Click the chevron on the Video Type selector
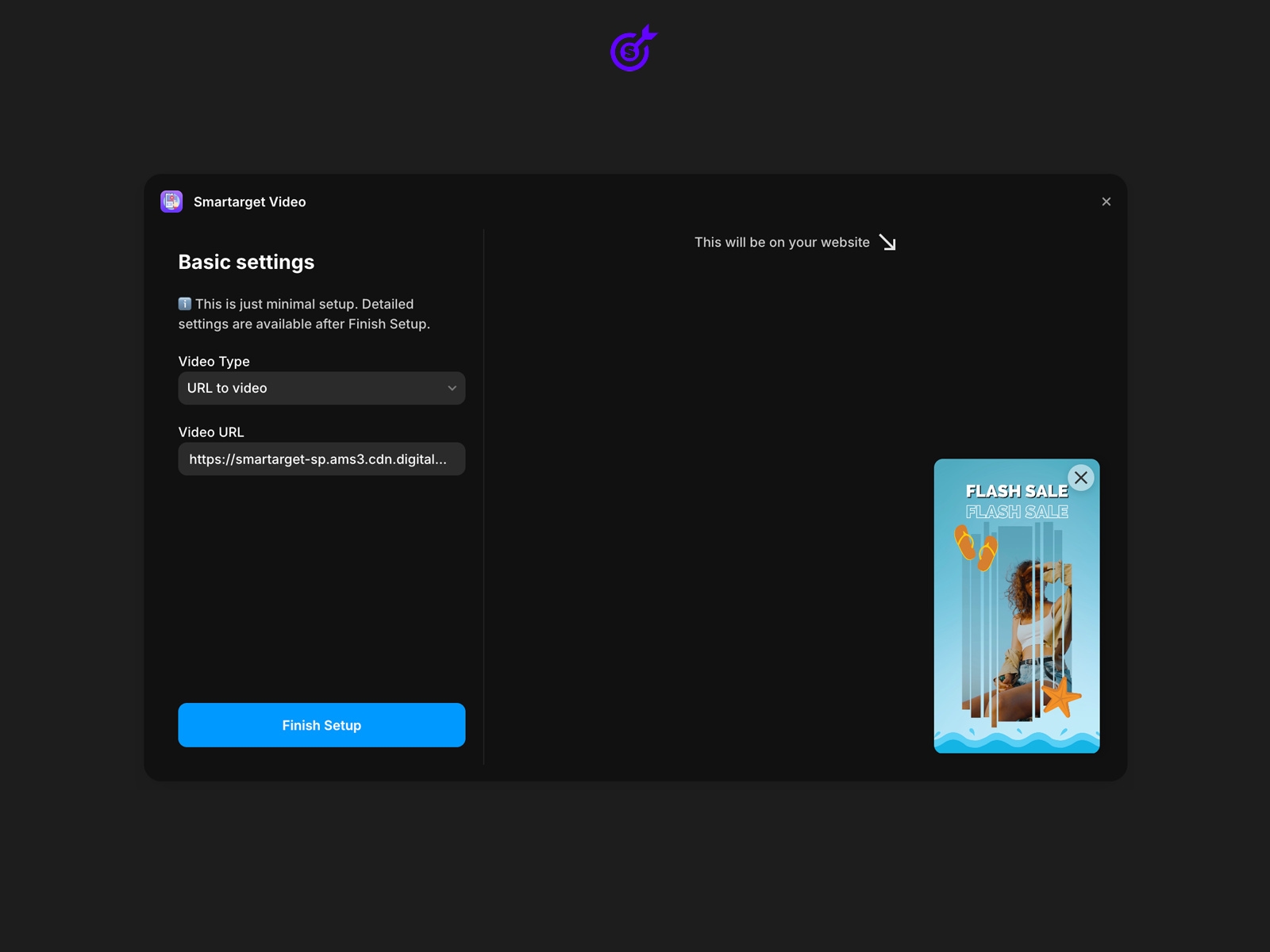 click(452, 388)
